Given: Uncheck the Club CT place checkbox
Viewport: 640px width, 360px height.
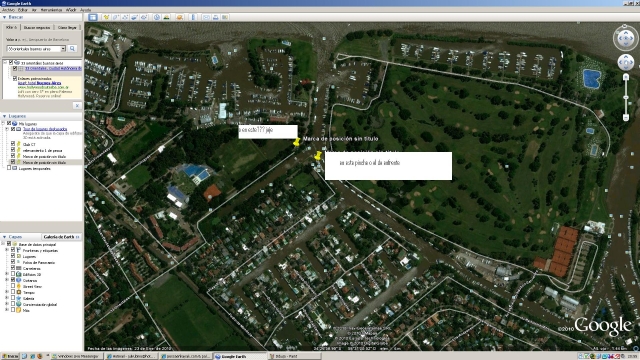Looking at the screenshot, I should pos(13,144).
